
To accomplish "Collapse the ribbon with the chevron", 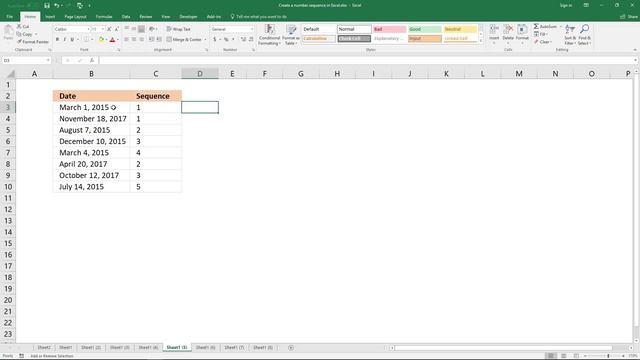I will (x=635, y=50).
